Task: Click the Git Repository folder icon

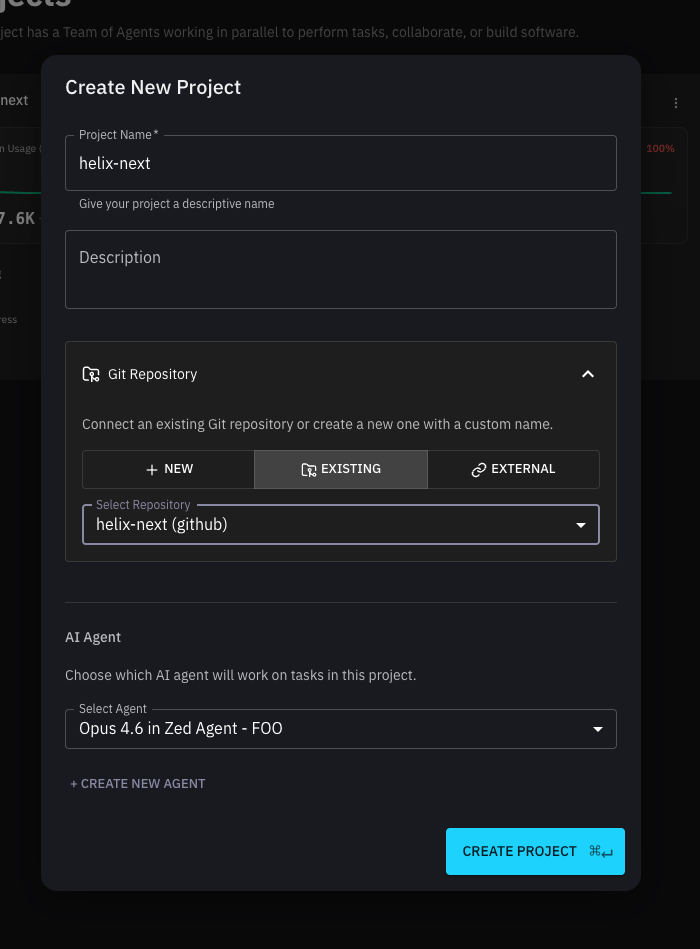Action: [91, 374]
